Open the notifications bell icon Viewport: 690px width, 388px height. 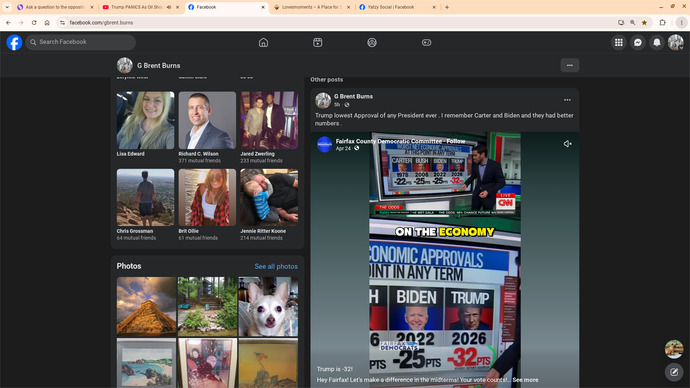657,42
